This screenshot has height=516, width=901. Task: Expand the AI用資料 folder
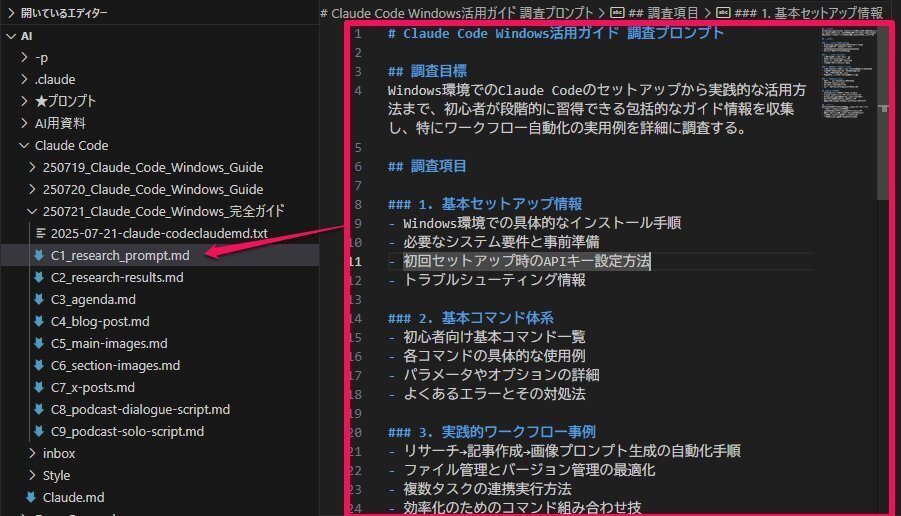point(24,123)
